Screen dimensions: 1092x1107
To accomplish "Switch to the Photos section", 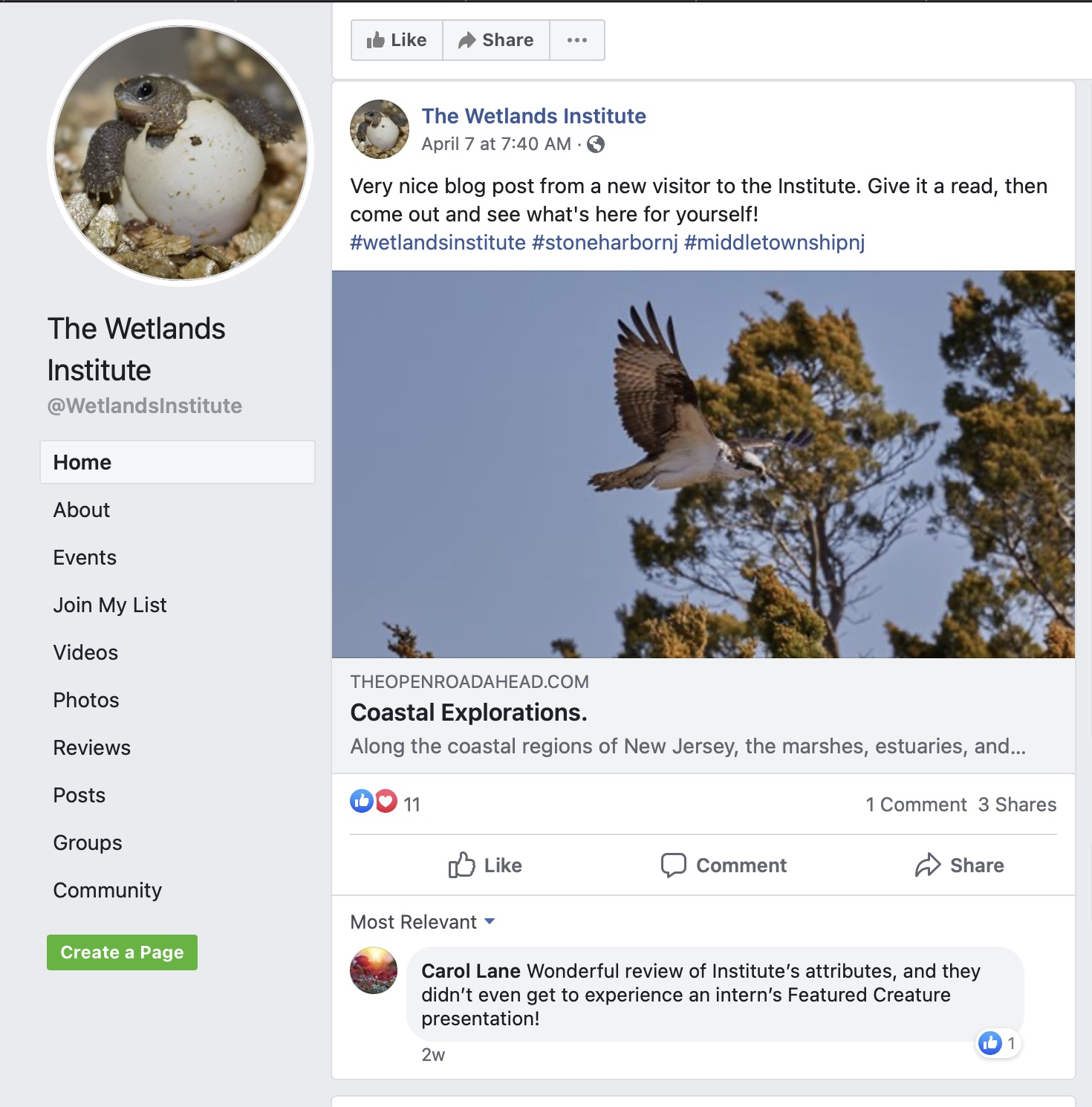I will tap(85, 699).
